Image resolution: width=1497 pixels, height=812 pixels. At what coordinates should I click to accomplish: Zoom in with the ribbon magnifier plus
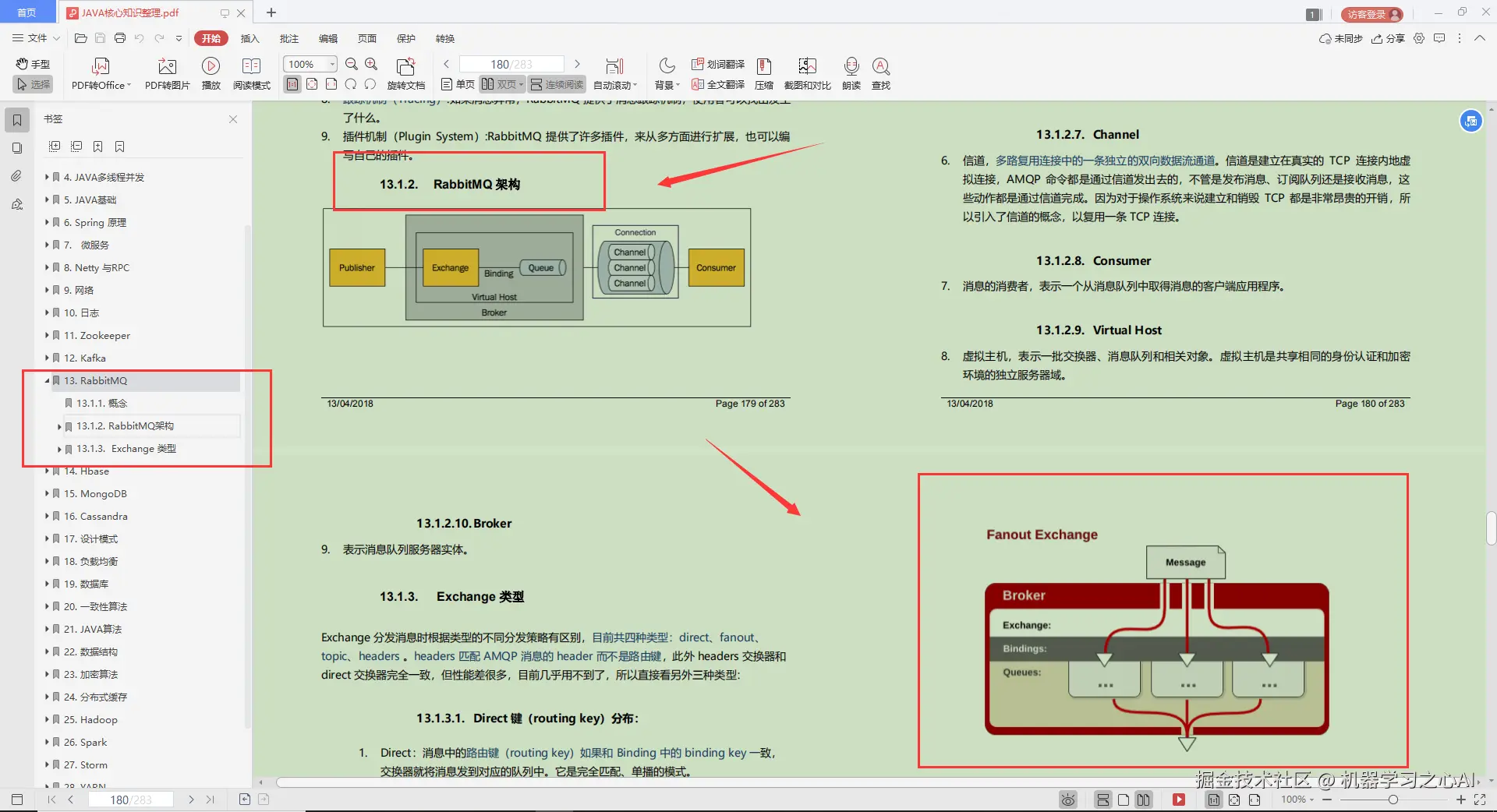pos(371,64)
